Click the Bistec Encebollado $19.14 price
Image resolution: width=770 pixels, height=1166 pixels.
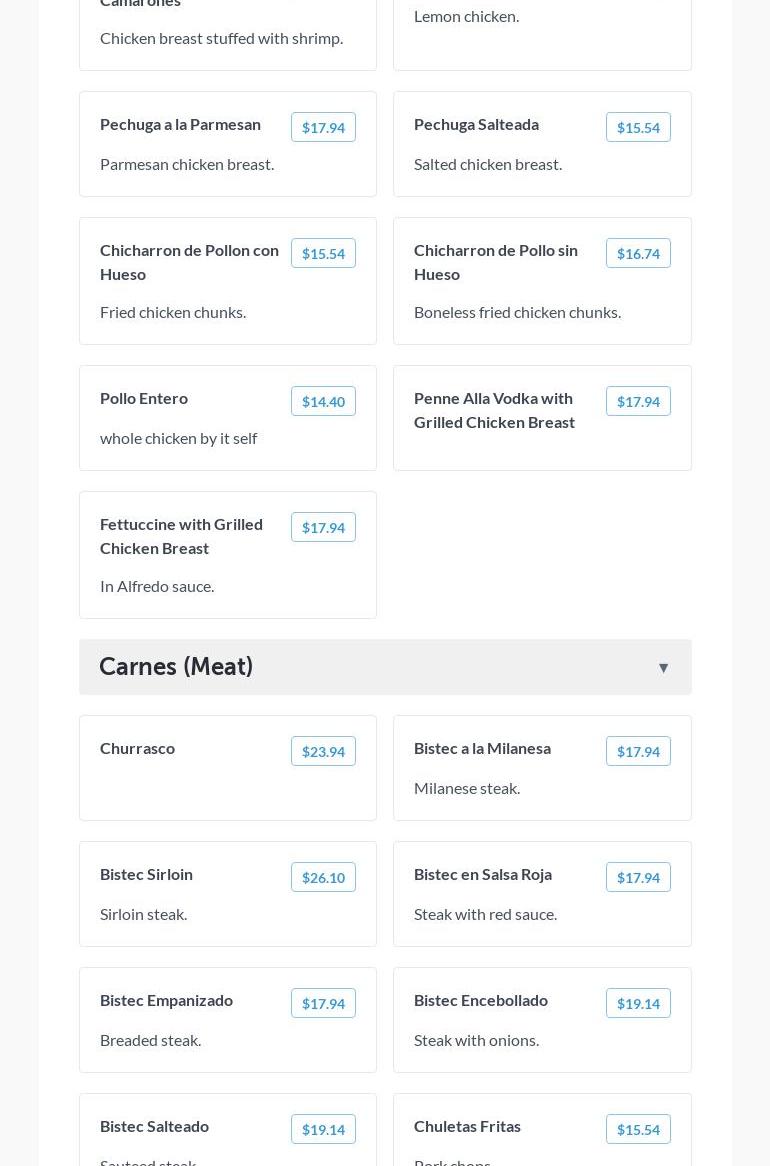click(x=638, y=1004)
